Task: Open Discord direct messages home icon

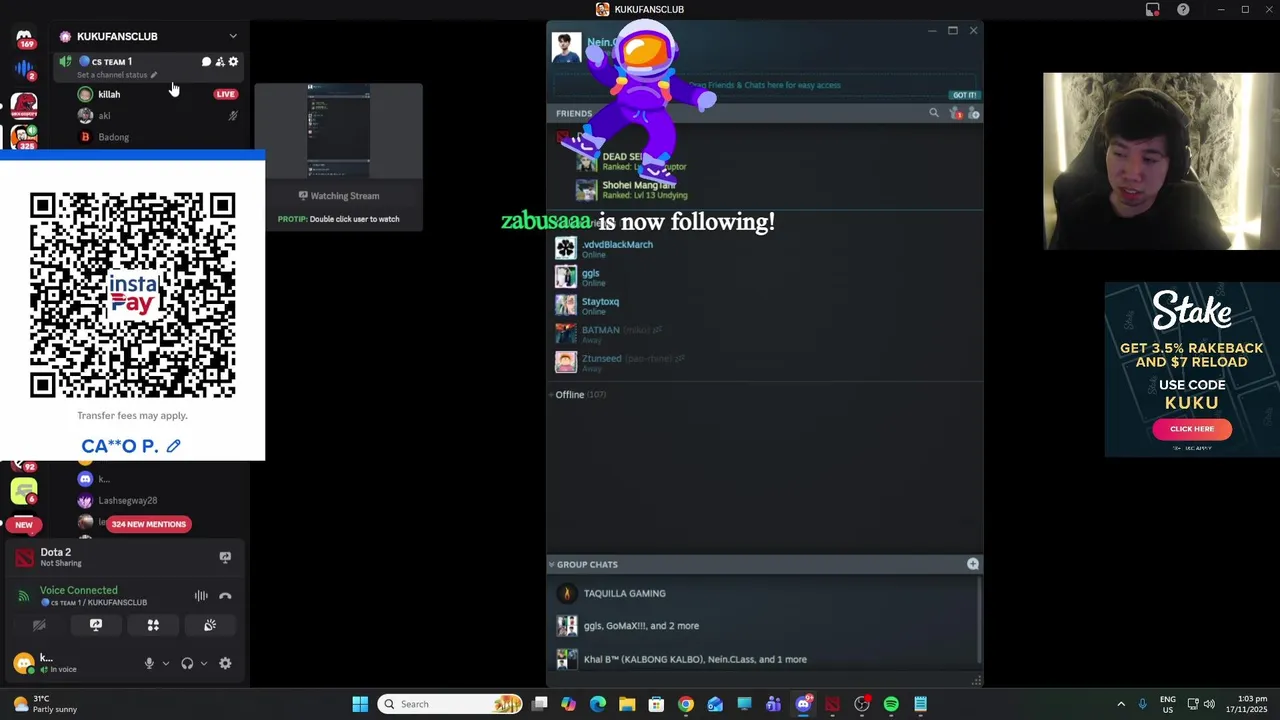Action: point(24,36)
